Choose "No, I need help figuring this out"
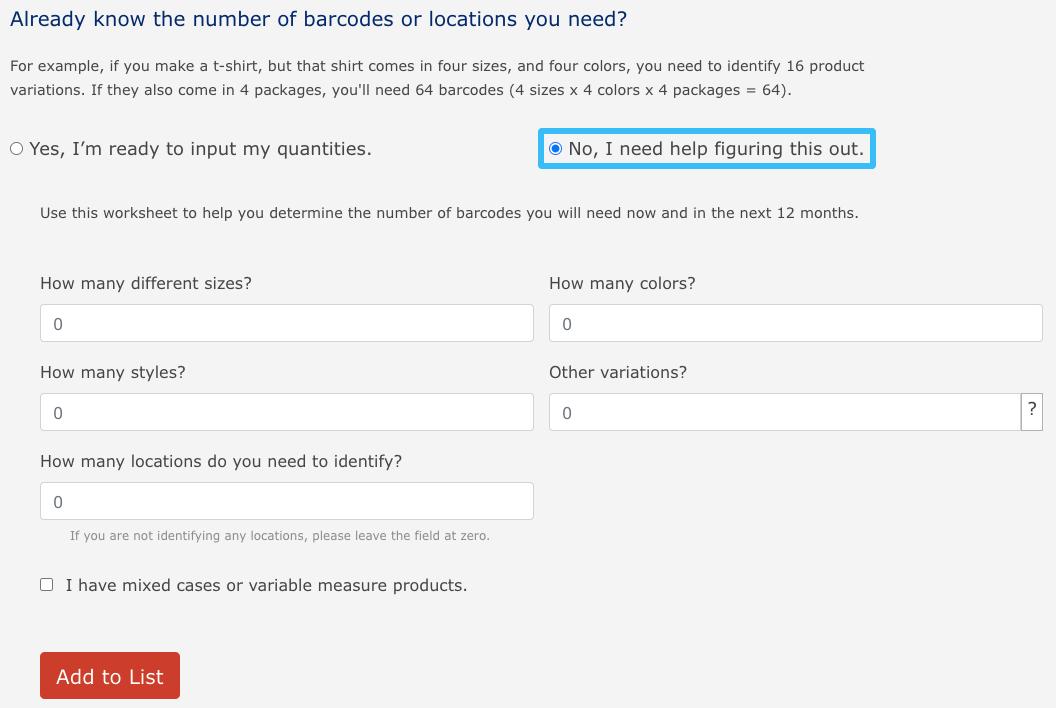This screenshot has width=1056, height=708. click(x=555, y=148)
